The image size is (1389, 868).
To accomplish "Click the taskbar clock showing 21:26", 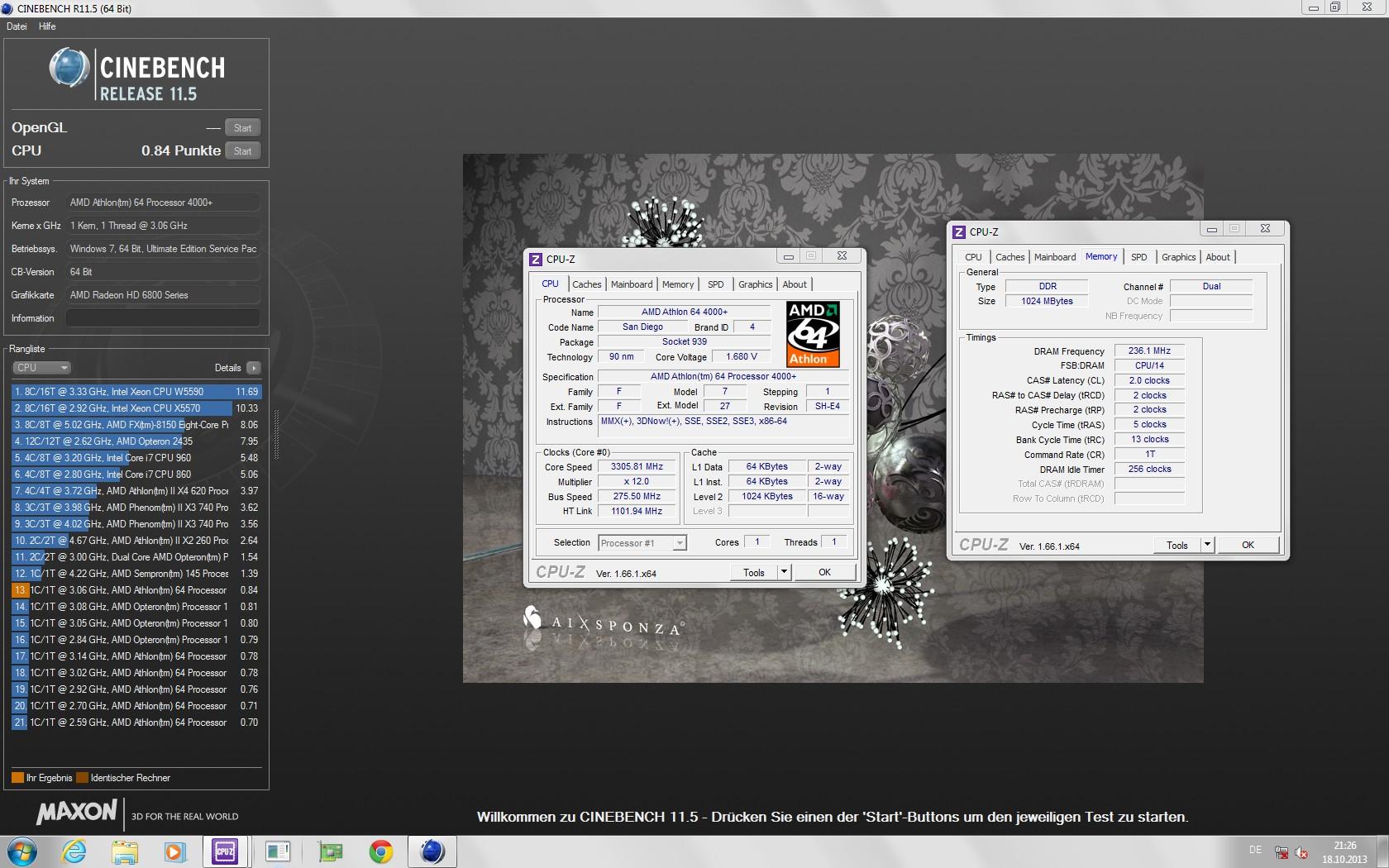I will click(1345, 852).
